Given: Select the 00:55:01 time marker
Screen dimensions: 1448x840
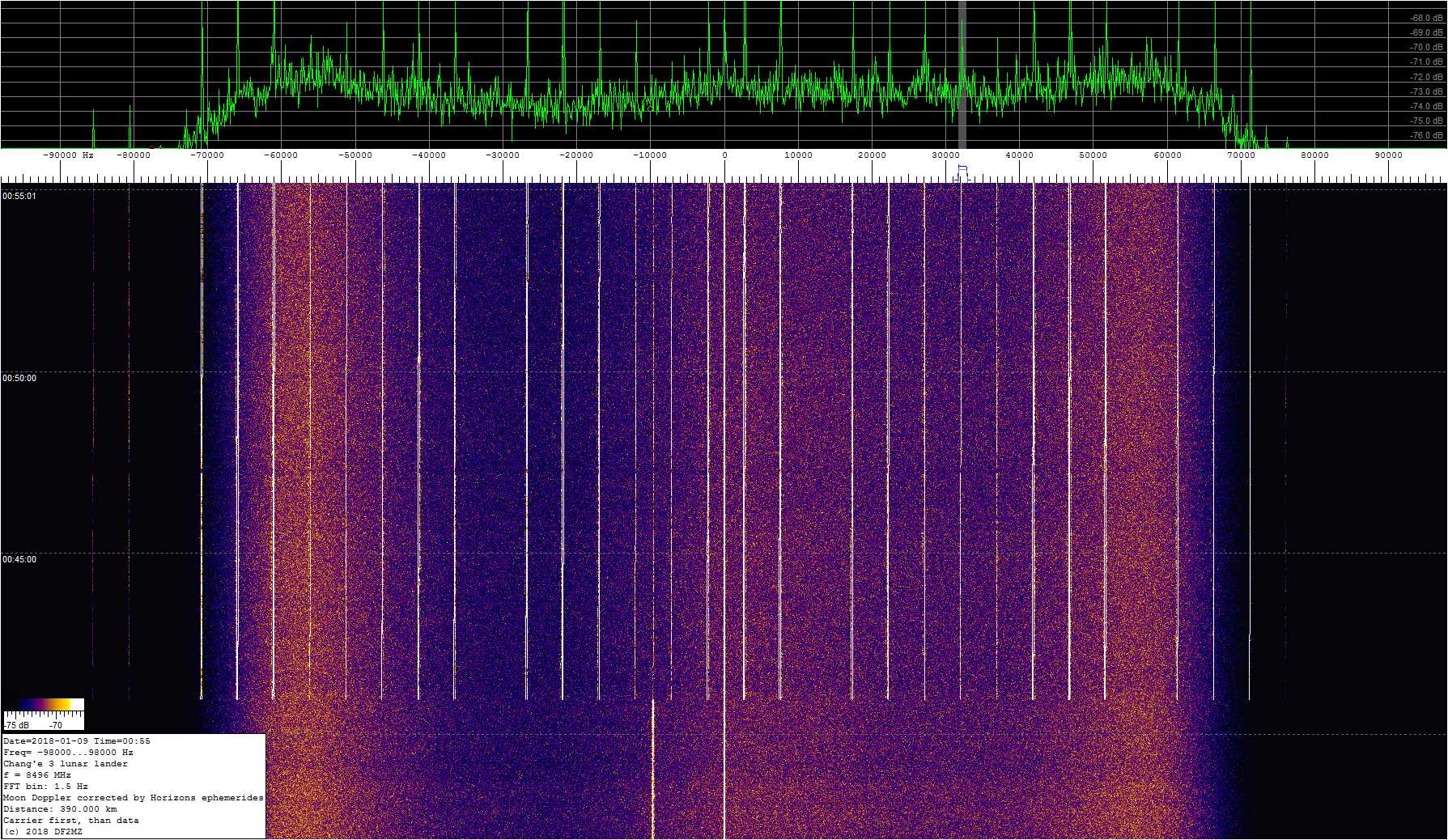Looking at the screenshot, I should pos(19,196).
